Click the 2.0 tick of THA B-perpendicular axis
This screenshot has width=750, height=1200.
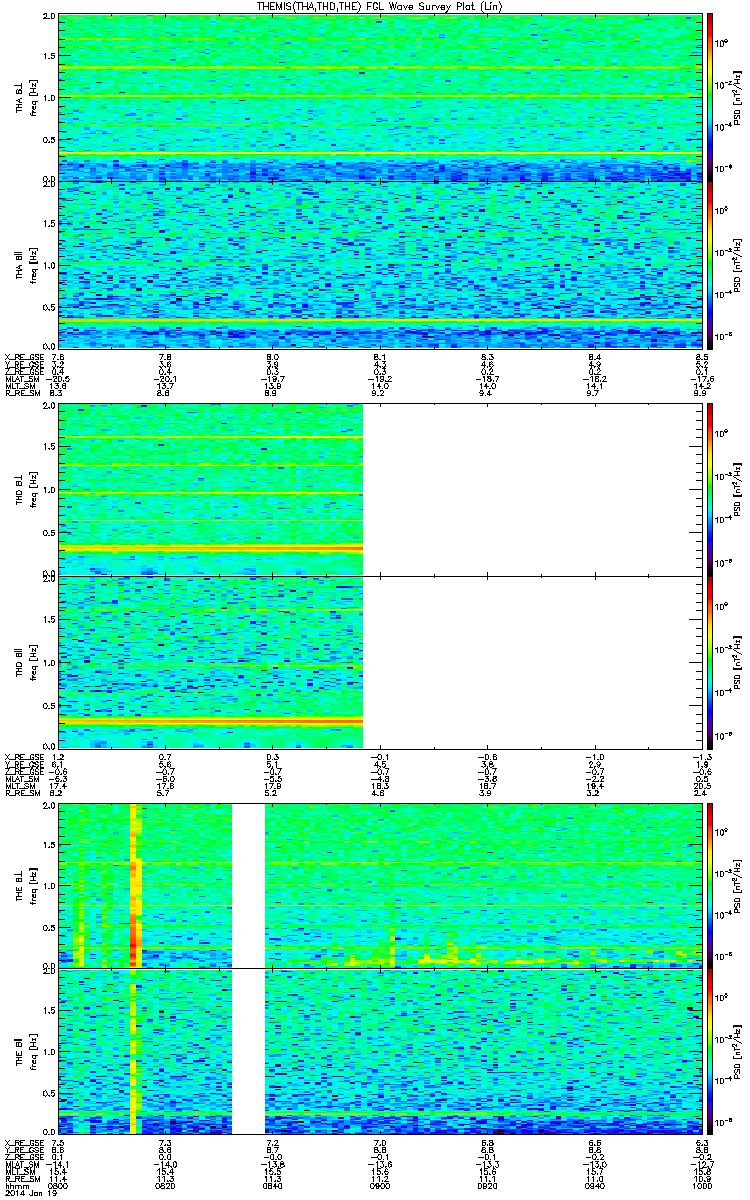pyautogui.click(x=50, y=18)
